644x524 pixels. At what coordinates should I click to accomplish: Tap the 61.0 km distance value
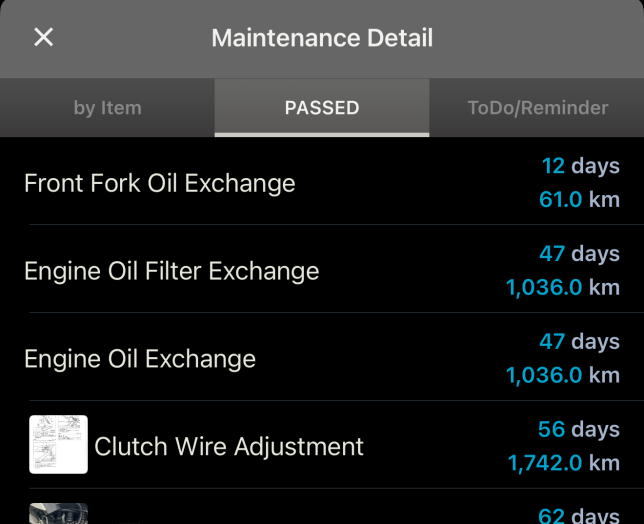pos(579,200)
